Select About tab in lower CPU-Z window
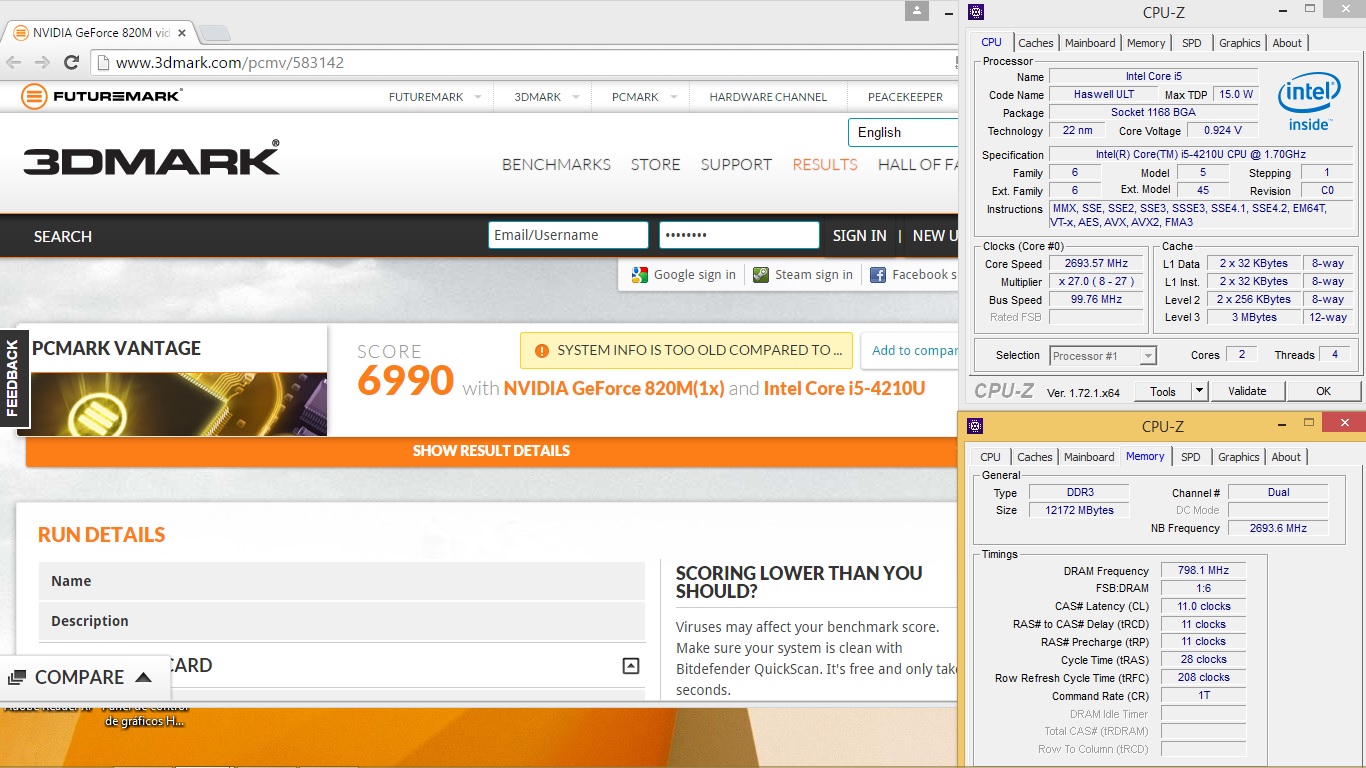Viewport: 1366px width, 768px height. (1286, 457)
